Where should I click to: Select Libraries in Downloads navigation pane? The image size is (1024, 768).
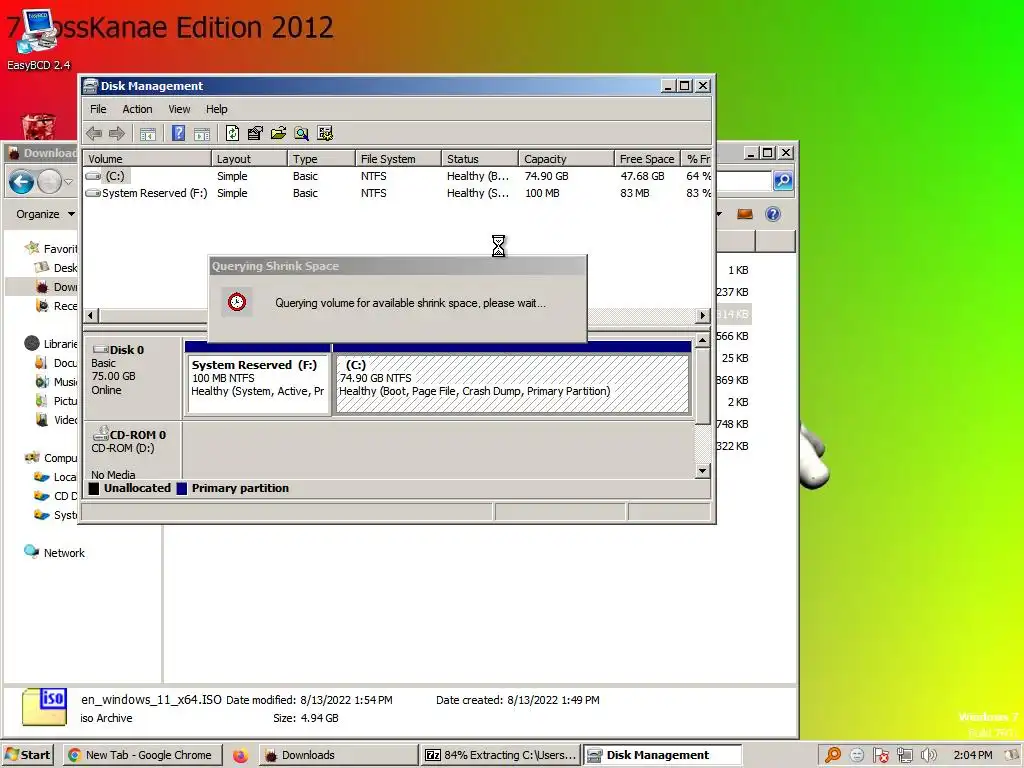[x=52, y=344]
